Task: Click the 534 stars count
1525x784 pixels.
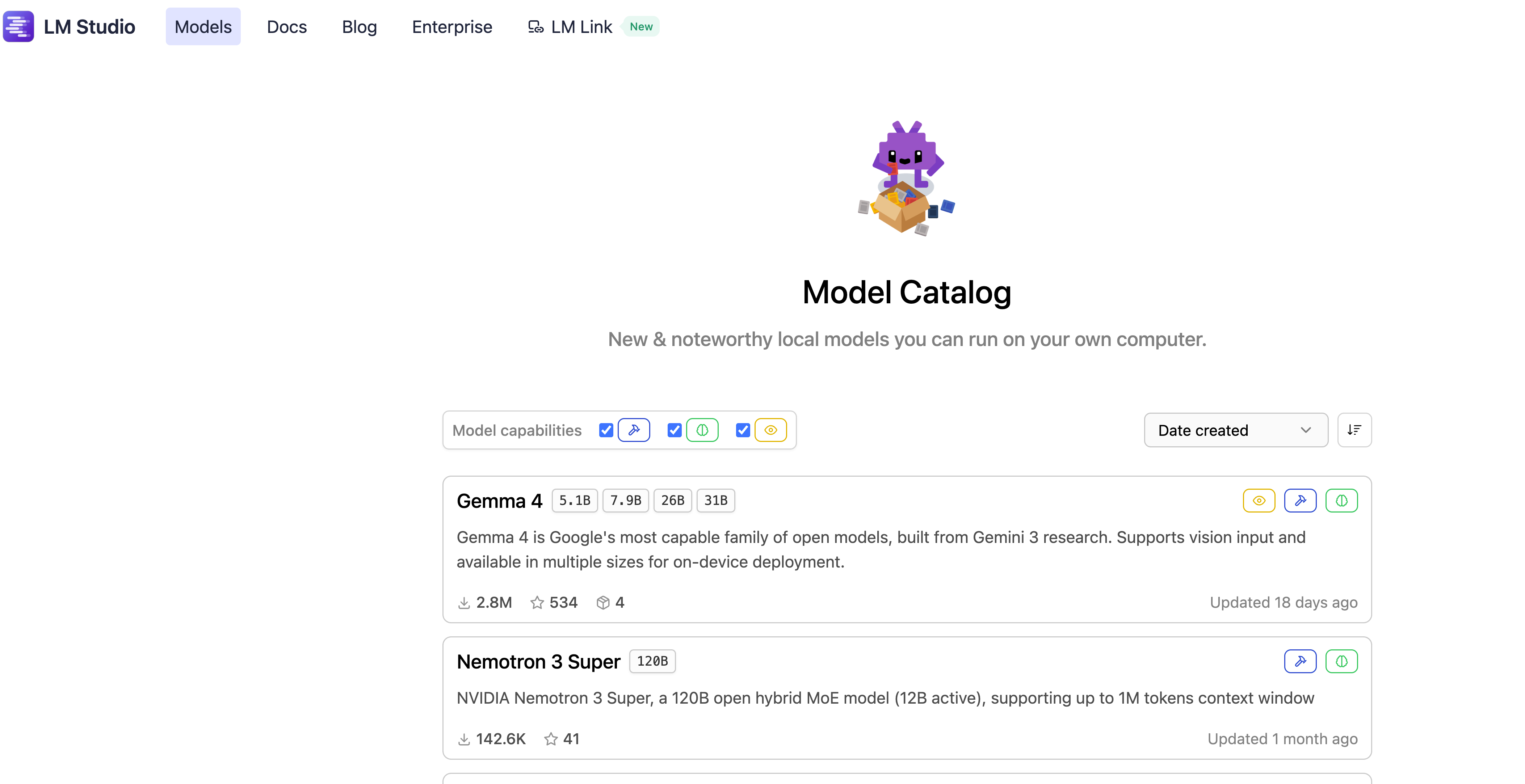Action: coord(564,603)
